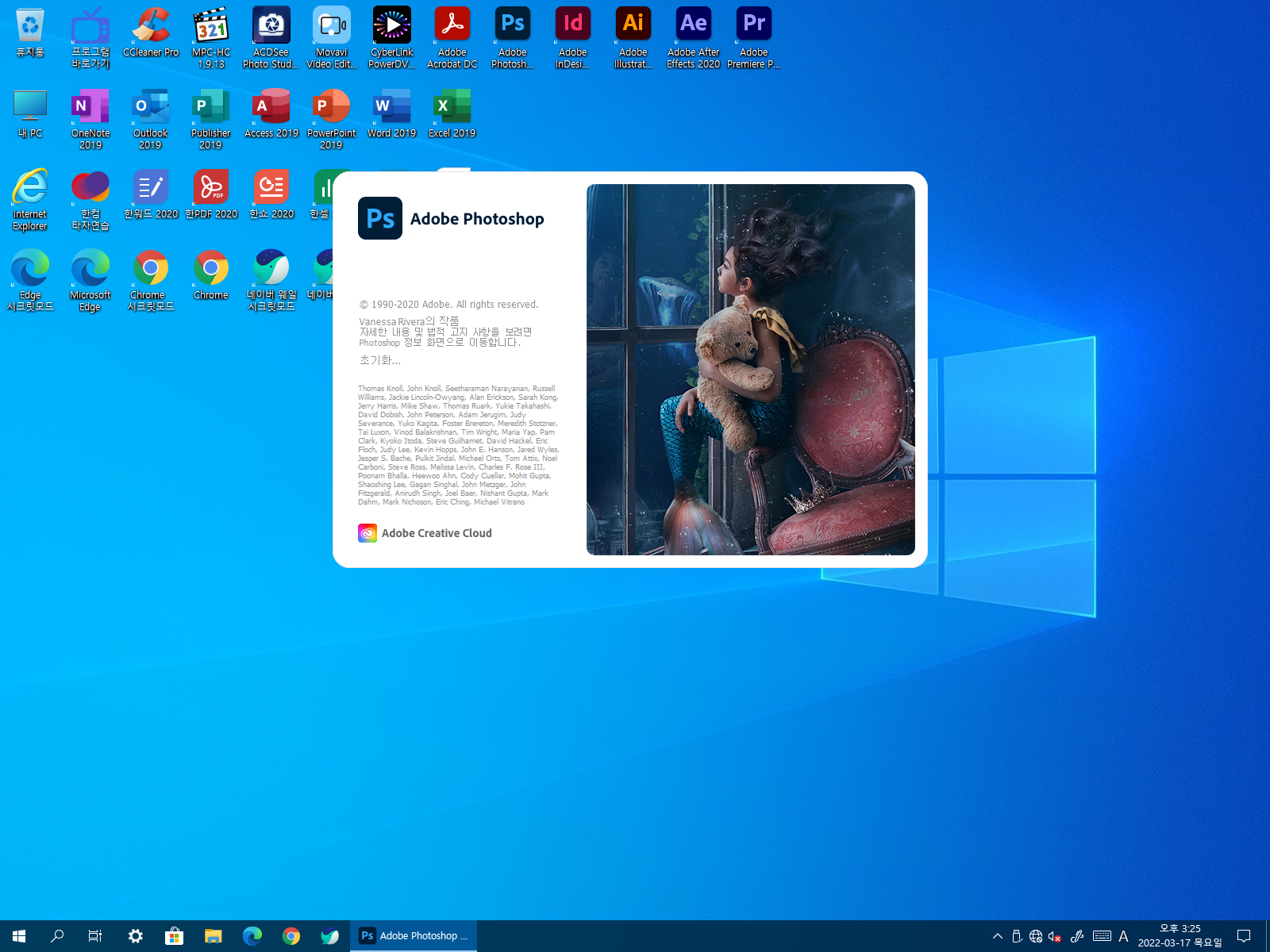
Task: Select Adobe Photoshop desktop shortcut
Action: click(513, 38)
